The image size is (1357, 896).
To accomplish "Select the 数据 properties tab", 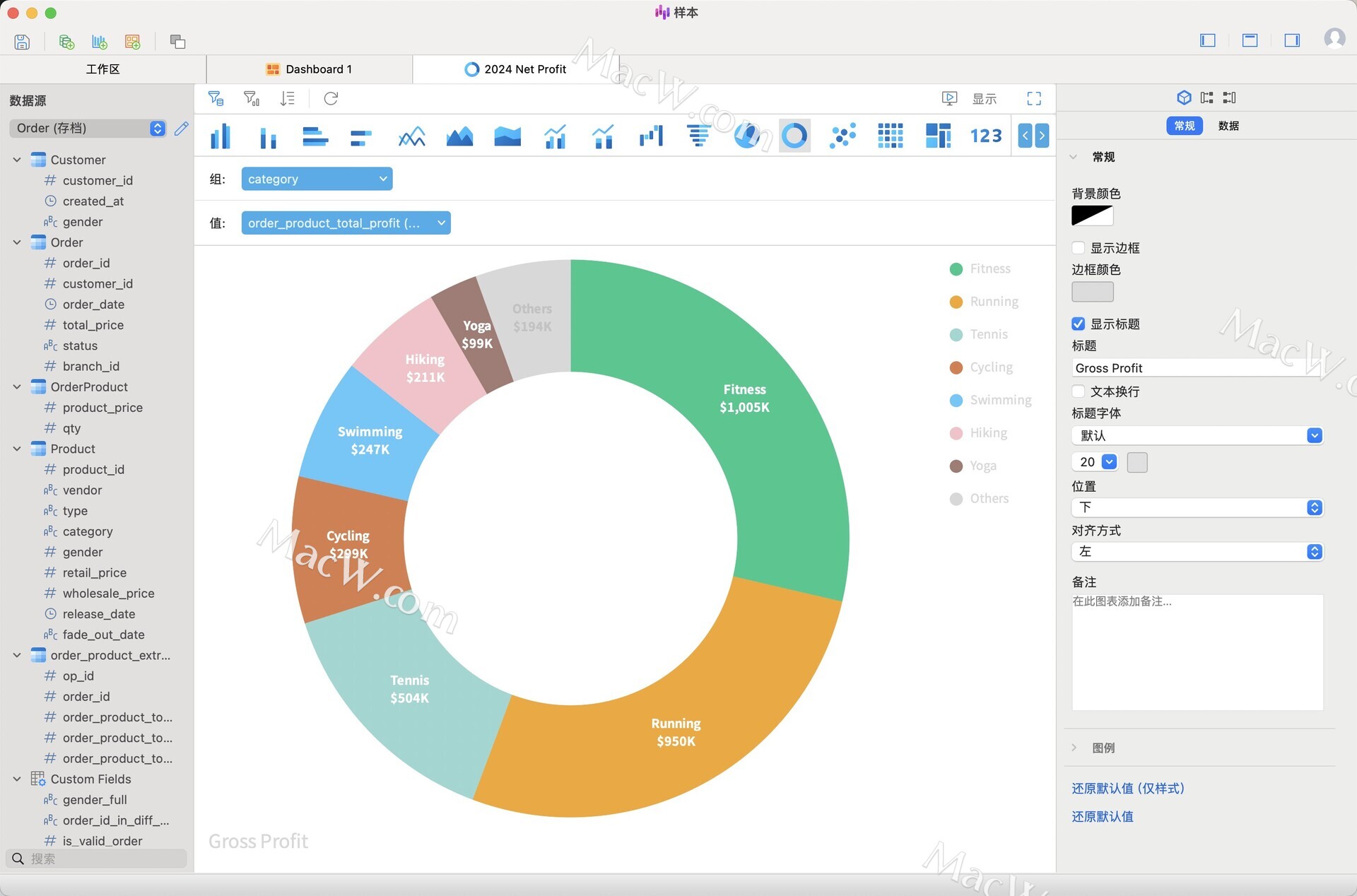I will 1228,126.
